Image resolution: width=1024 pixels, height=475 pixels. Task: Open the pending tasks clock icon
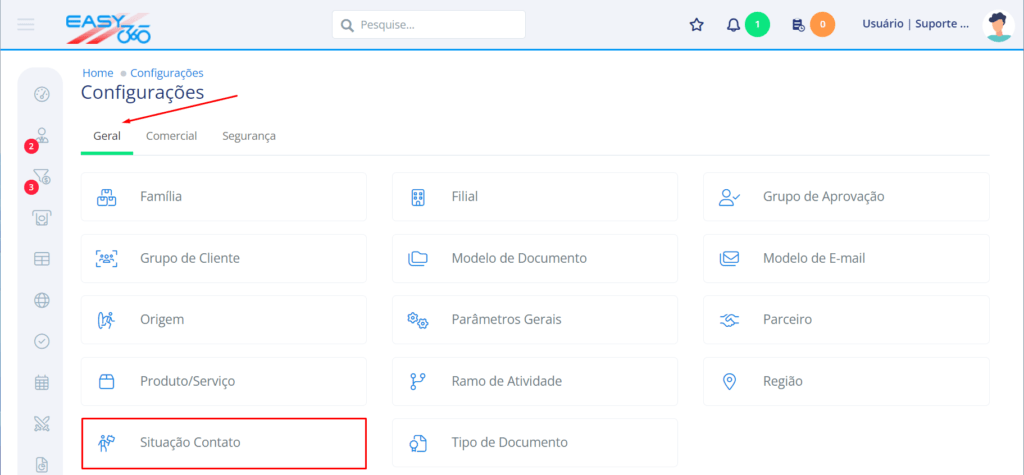tap(798, 25)
